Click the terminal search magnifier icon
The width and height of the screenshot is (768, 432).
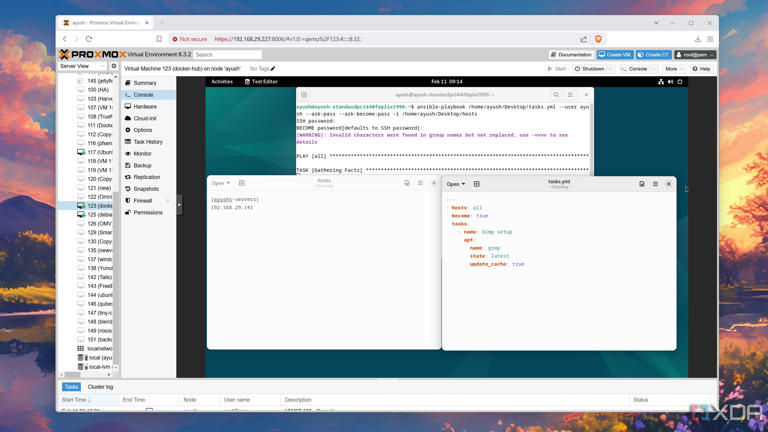pyautogui.click(x=556, y=95)
